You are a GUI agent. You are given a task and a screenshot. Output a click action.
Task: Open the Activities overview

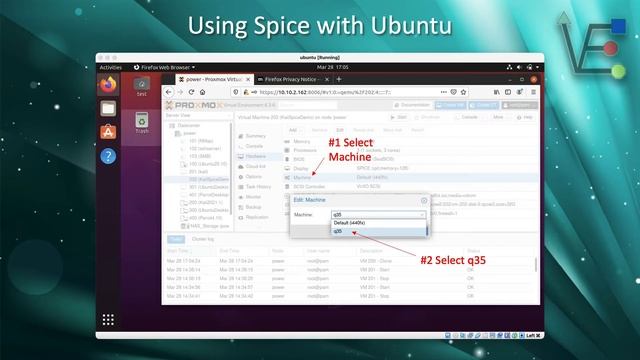point(111,67)
